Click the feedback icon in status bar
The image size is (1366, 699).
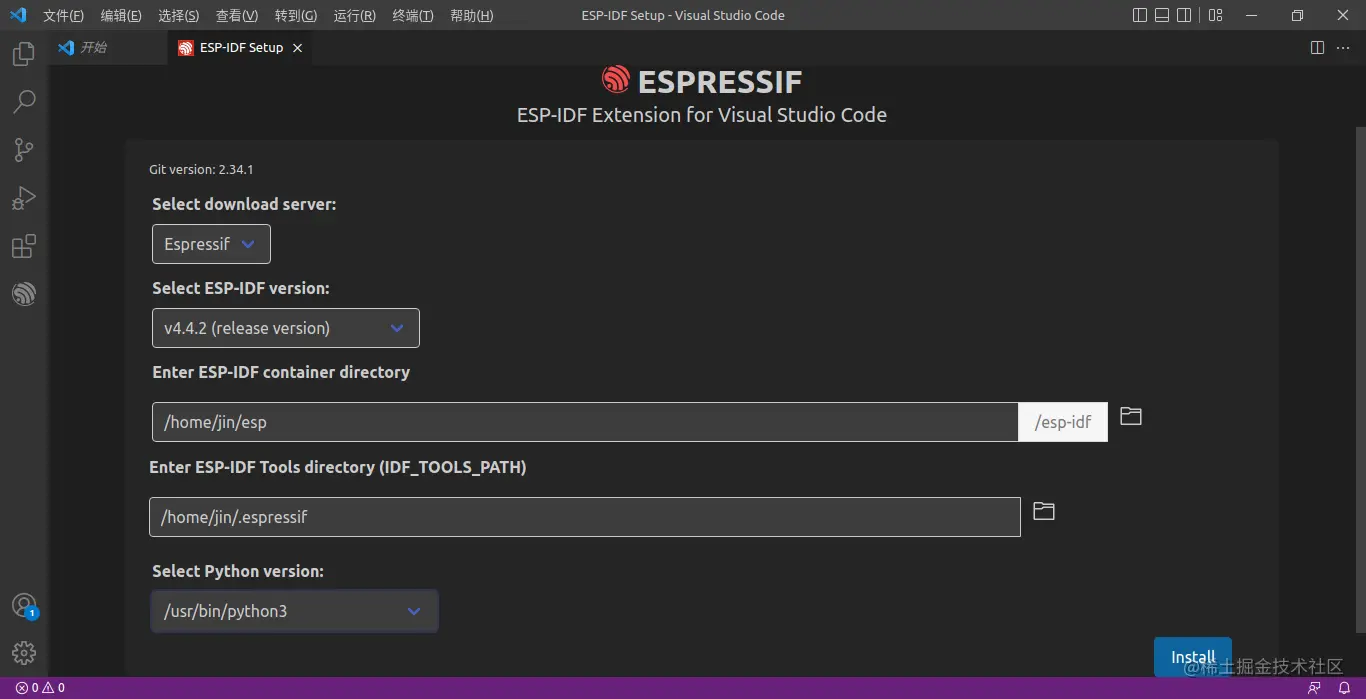1314,688
